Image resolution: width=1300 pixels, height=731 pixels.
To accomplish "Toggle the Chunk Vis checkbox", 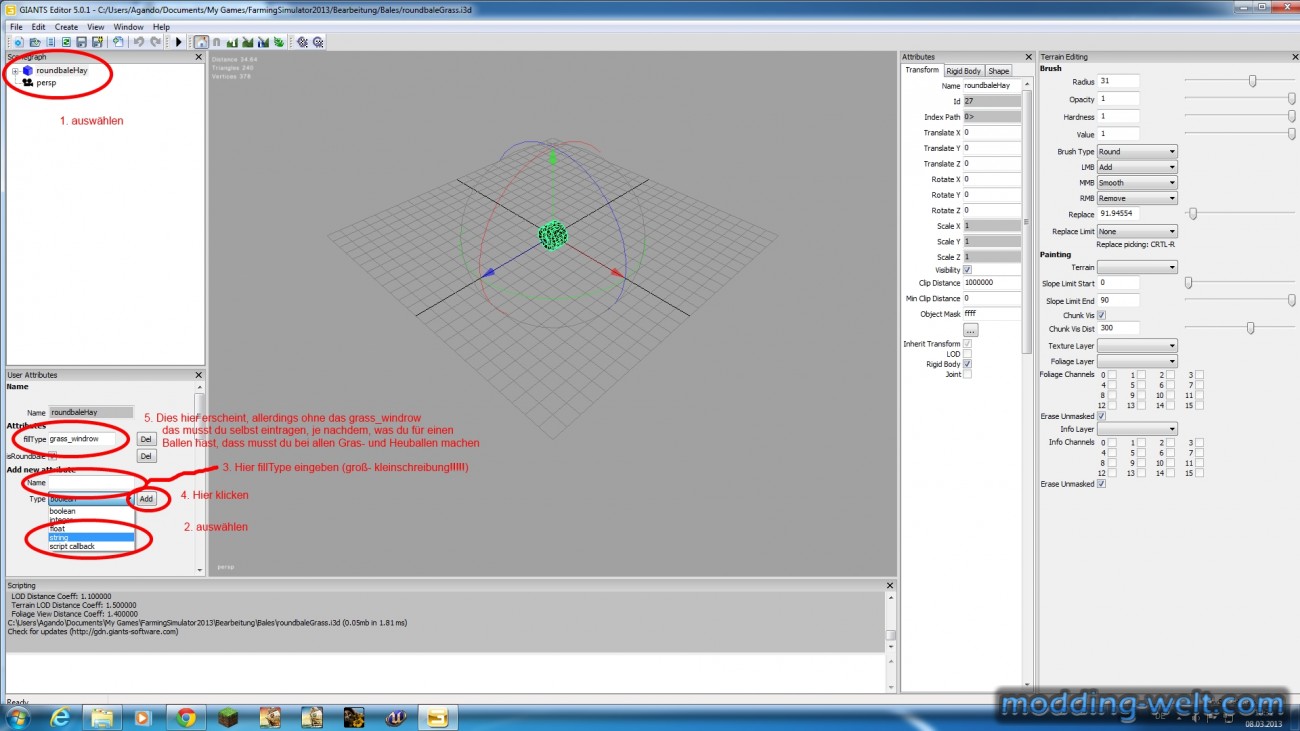I will pos(1101,315).
